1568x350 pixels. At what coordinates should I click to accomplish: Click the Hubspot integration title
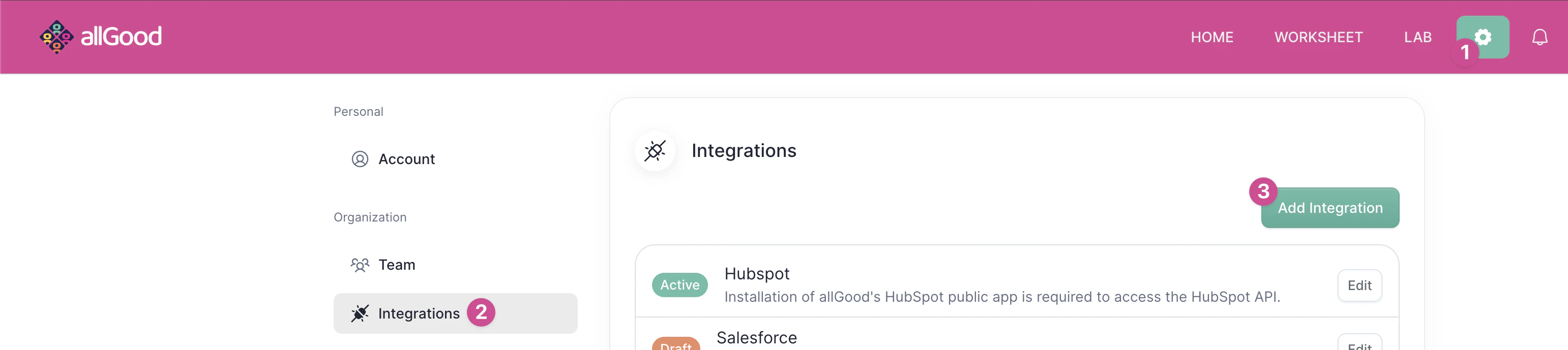[757, 274]
